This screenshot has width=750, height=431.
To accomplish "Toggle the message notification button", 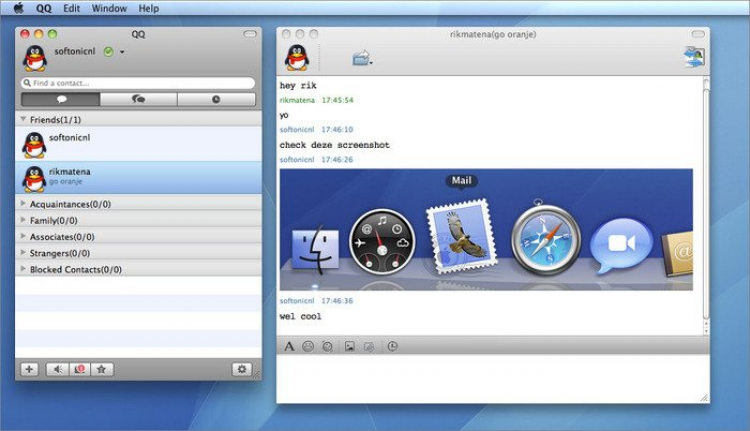I will coord(80,369).
